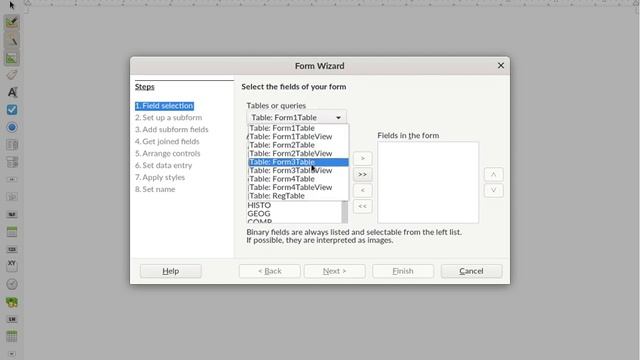Viewport: 640px width, 360px height.
Task: Remove all fields with << button
Action: [362, 206]
